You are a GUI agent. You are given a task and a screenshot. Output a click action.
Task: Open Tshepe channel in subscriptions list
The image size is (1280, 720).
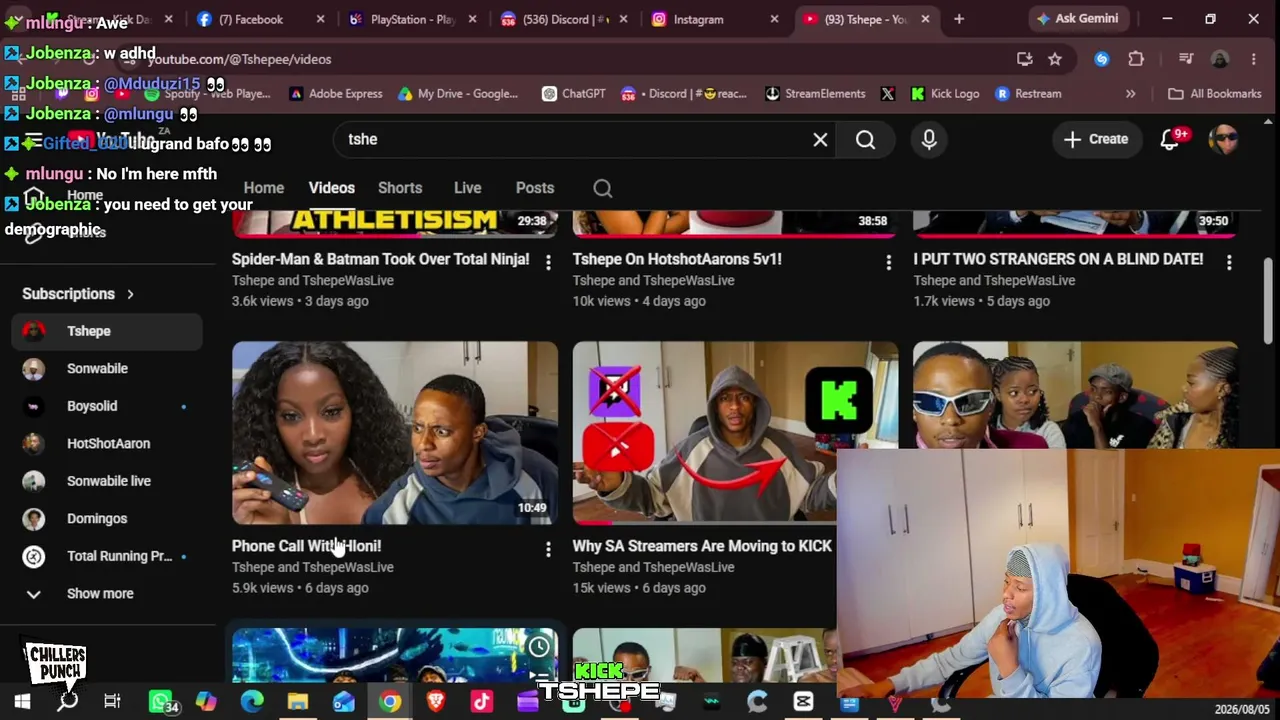pyautogui.click(x=107, y=331)
